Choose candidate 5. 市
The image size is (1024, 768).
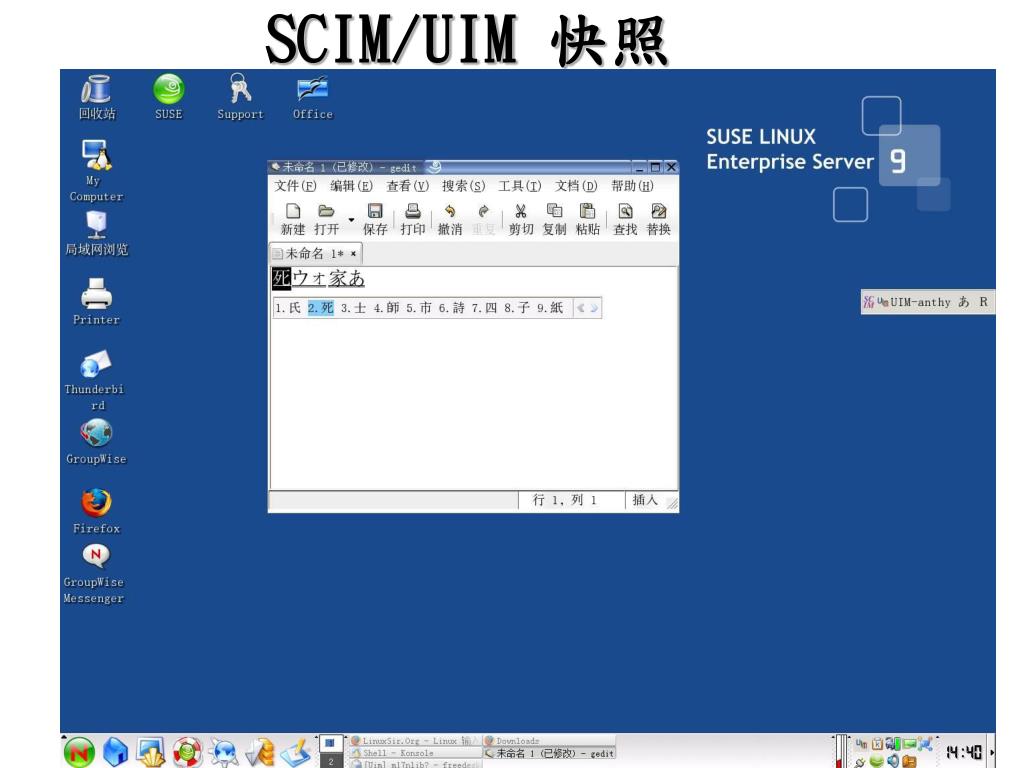419,308
